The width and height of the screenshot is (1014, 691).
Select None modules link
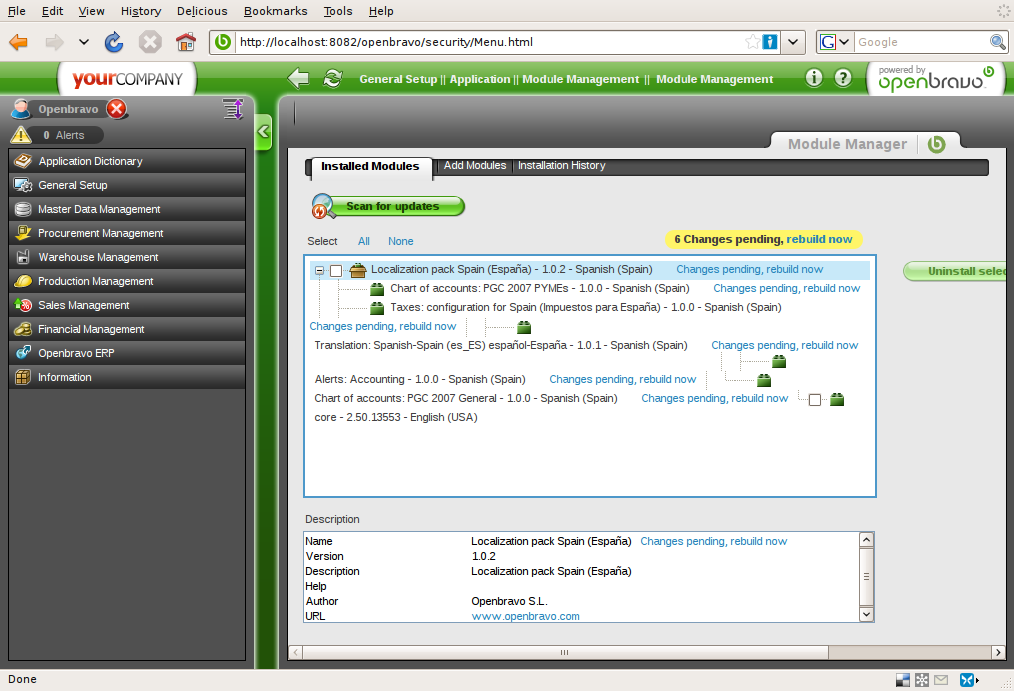pos(400,241)
